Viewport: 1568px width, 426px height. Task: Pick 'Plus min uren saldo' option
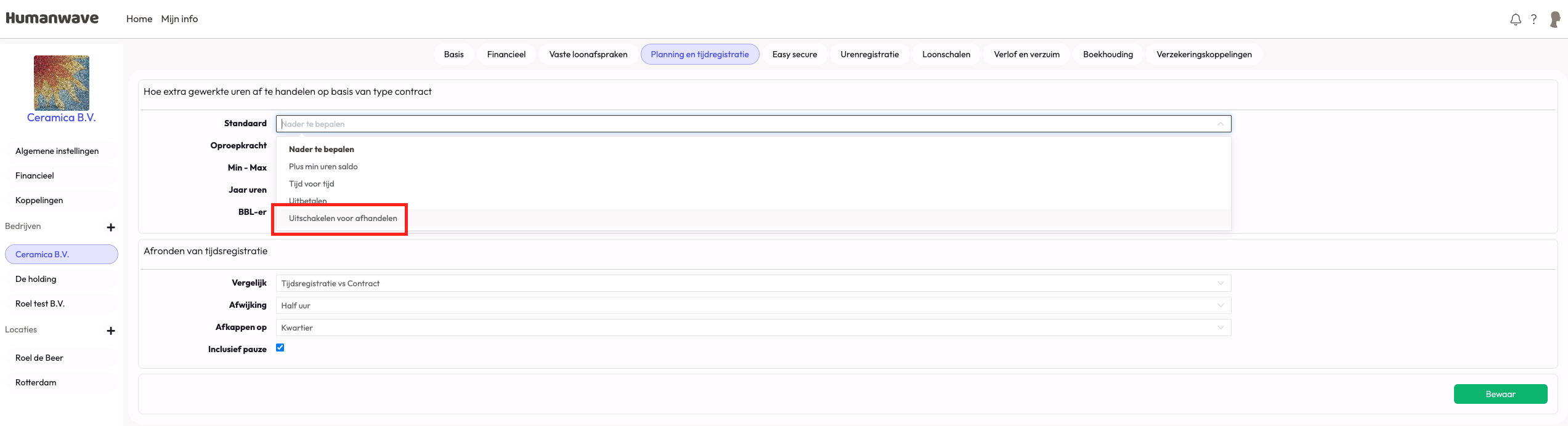[x=323, y=167]
